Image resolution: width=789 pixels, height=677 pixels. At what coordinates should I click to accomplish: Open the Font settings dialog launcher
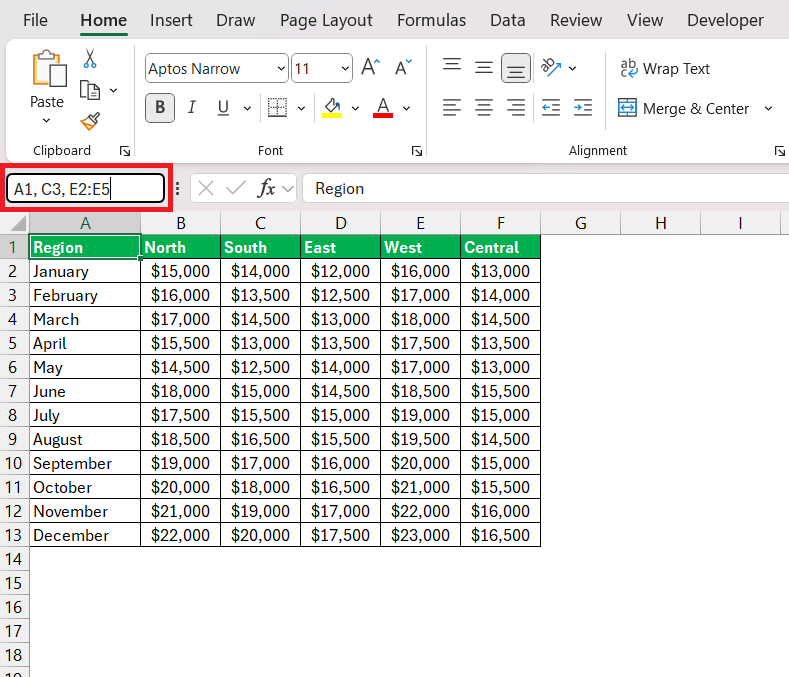417,151
